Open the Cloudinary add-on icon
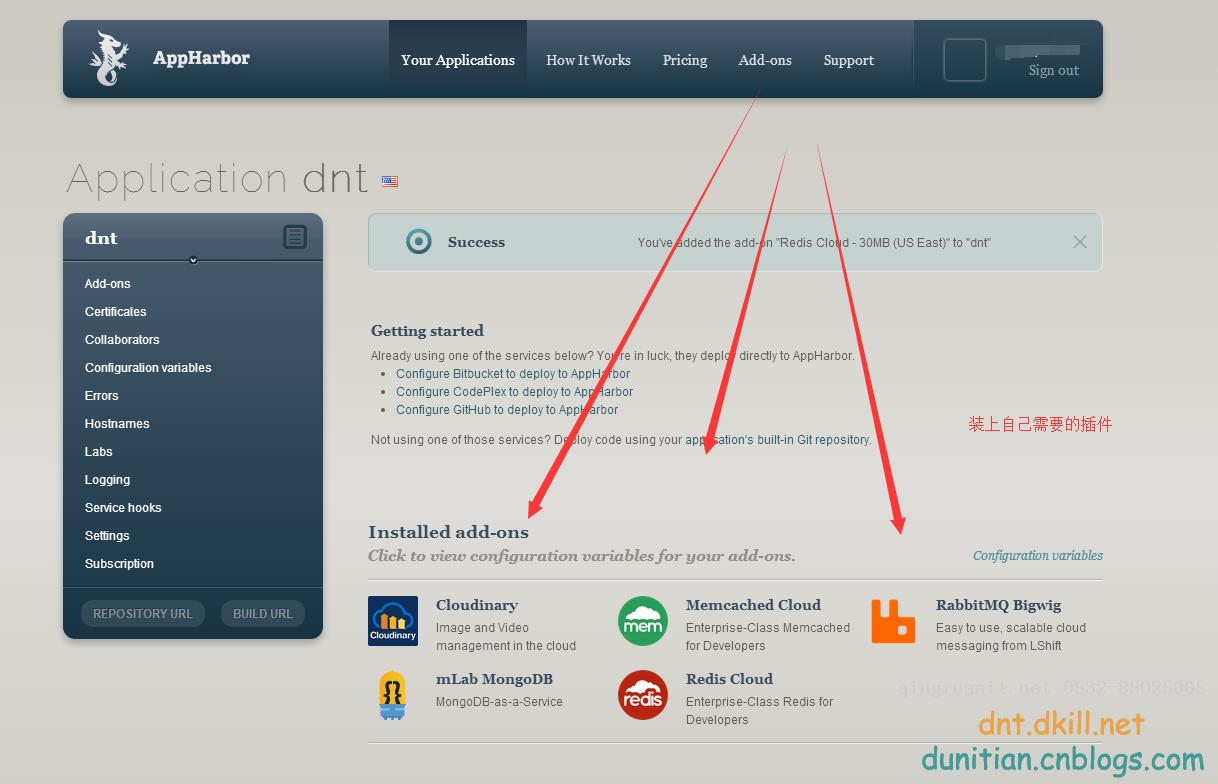The width and height of the screenshot is (1218, 784). [393, 621]
